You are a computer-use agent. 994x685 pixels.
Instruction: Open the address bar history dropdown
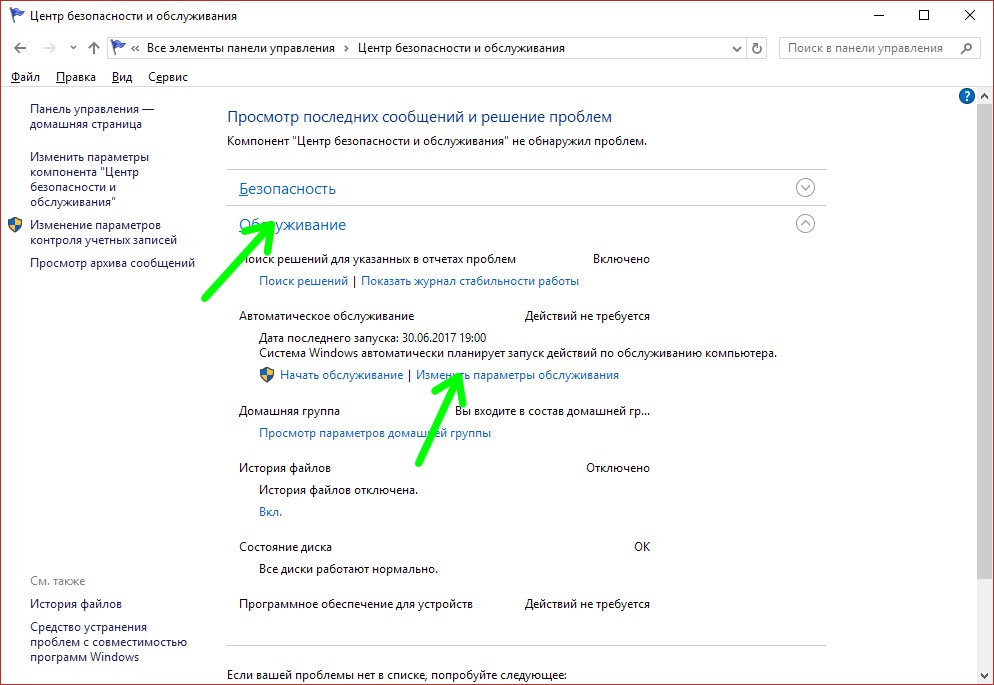737,48
